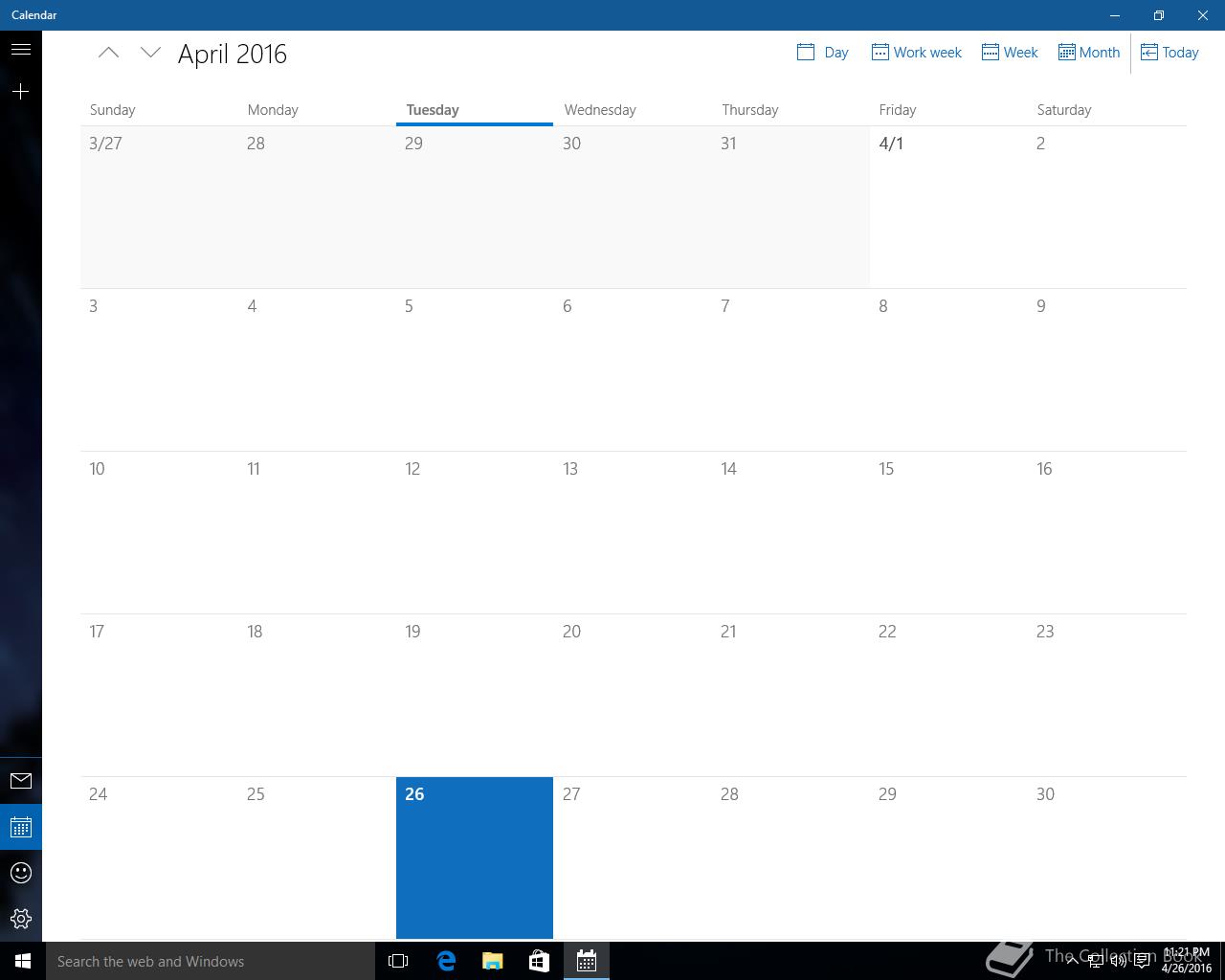Click the Friday column header
Viewport: 1225px width, 980px height.
[x=898, y=109]
